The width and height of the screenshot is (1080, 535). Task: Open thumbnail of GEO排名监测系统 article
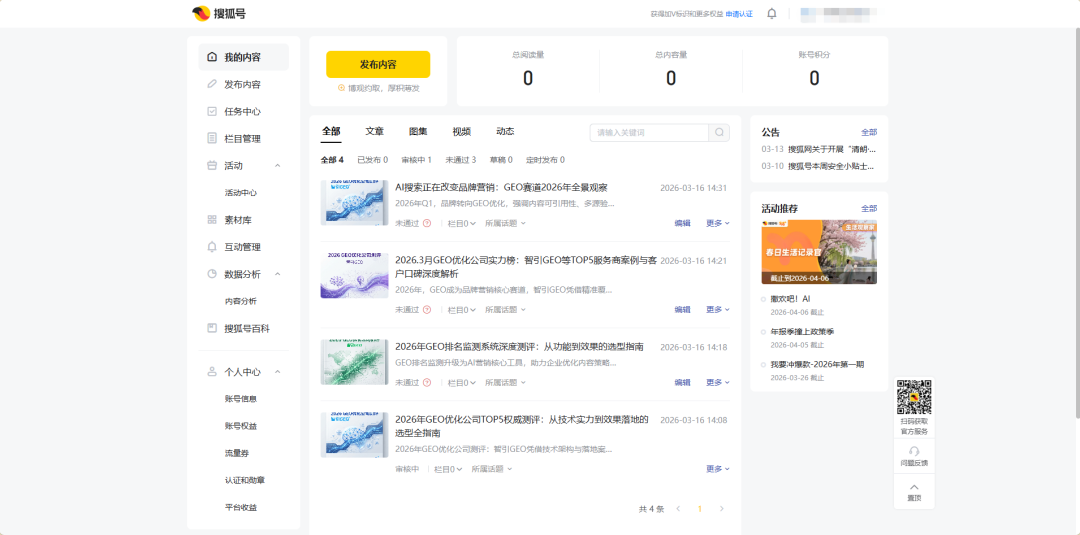pos(354,362)
